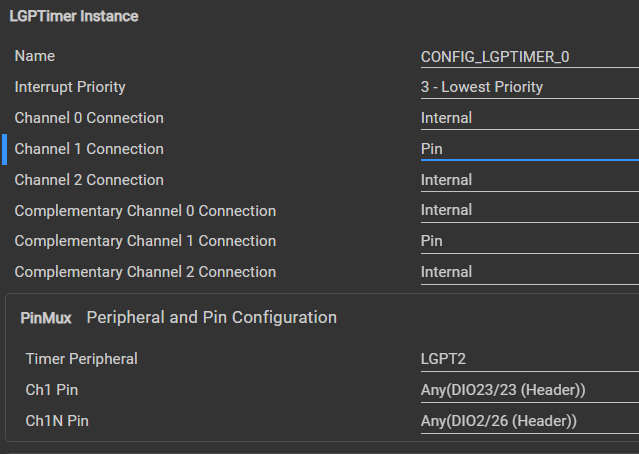
Task: Open Channel 2 Connection dropdown
Action: 530,180
